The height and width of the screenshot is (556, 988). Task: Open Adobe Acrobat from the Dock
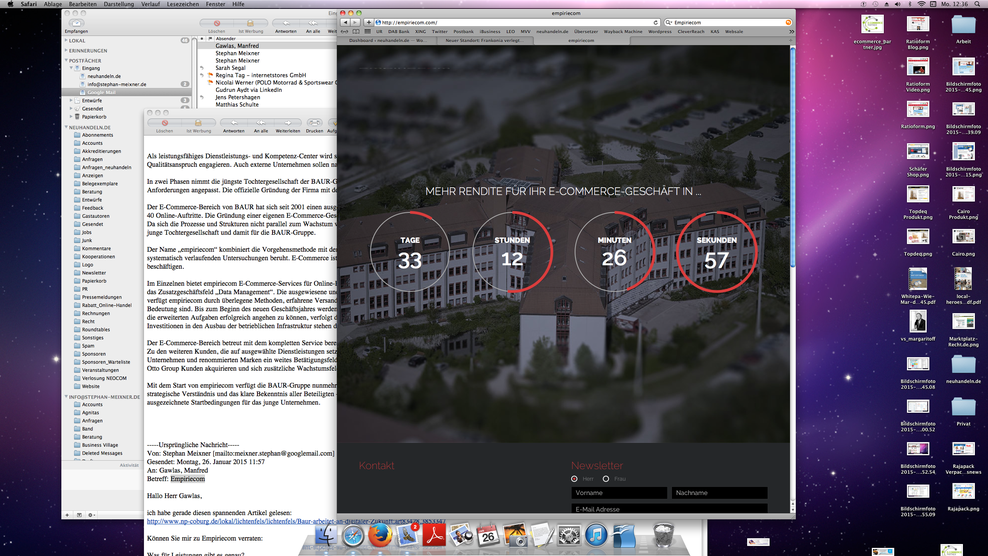[x=434, y=535]
